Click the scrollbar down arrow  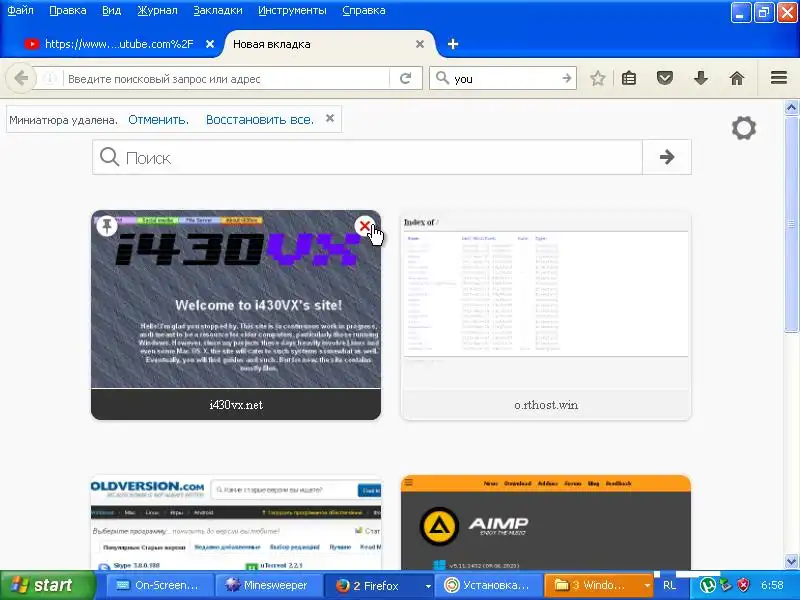(791, 562)
